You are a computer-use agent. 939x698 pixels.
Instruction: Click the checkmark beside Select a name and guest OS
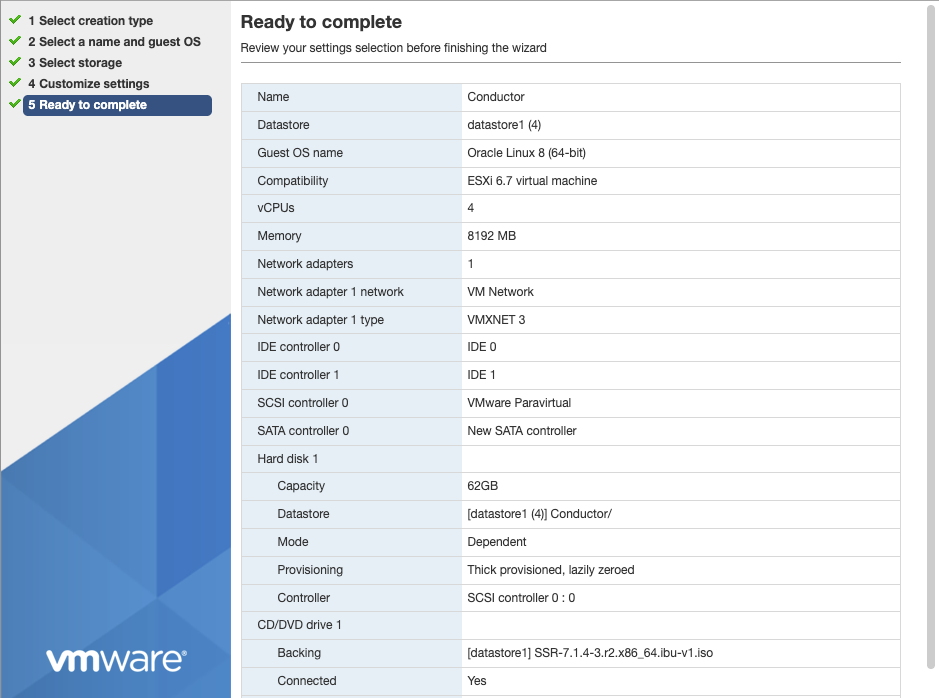15,41
